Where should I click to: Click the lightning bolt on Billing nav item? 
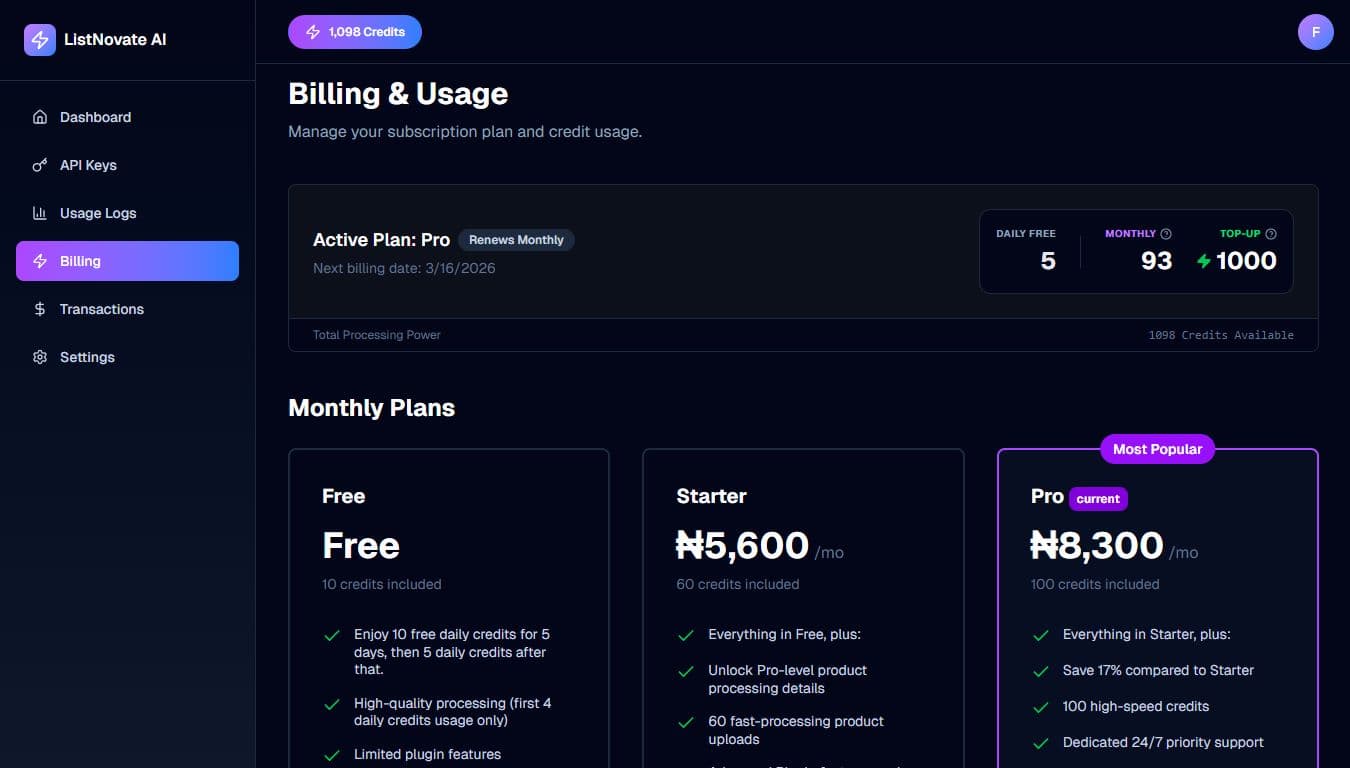[x=40, y=261]
